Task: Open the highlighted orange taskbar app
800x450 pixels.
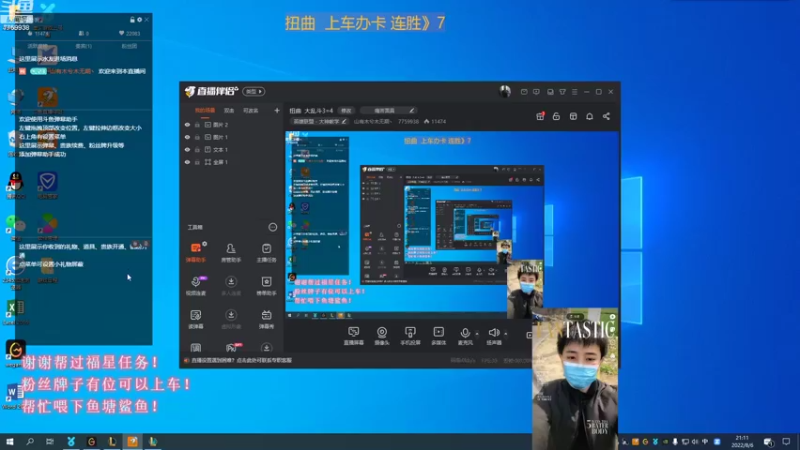Action: 132,441
